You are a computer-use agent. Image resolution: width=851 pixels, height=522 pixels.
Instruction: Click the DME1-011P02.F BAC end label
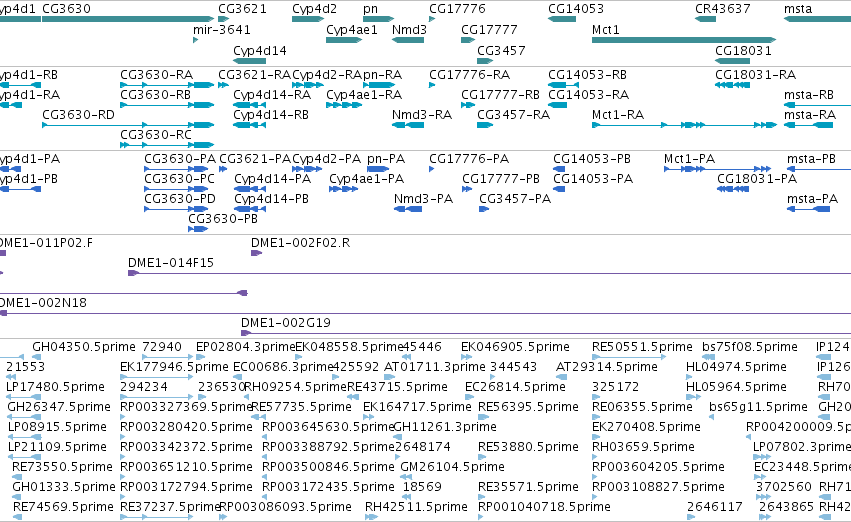[x=46, y=243]
